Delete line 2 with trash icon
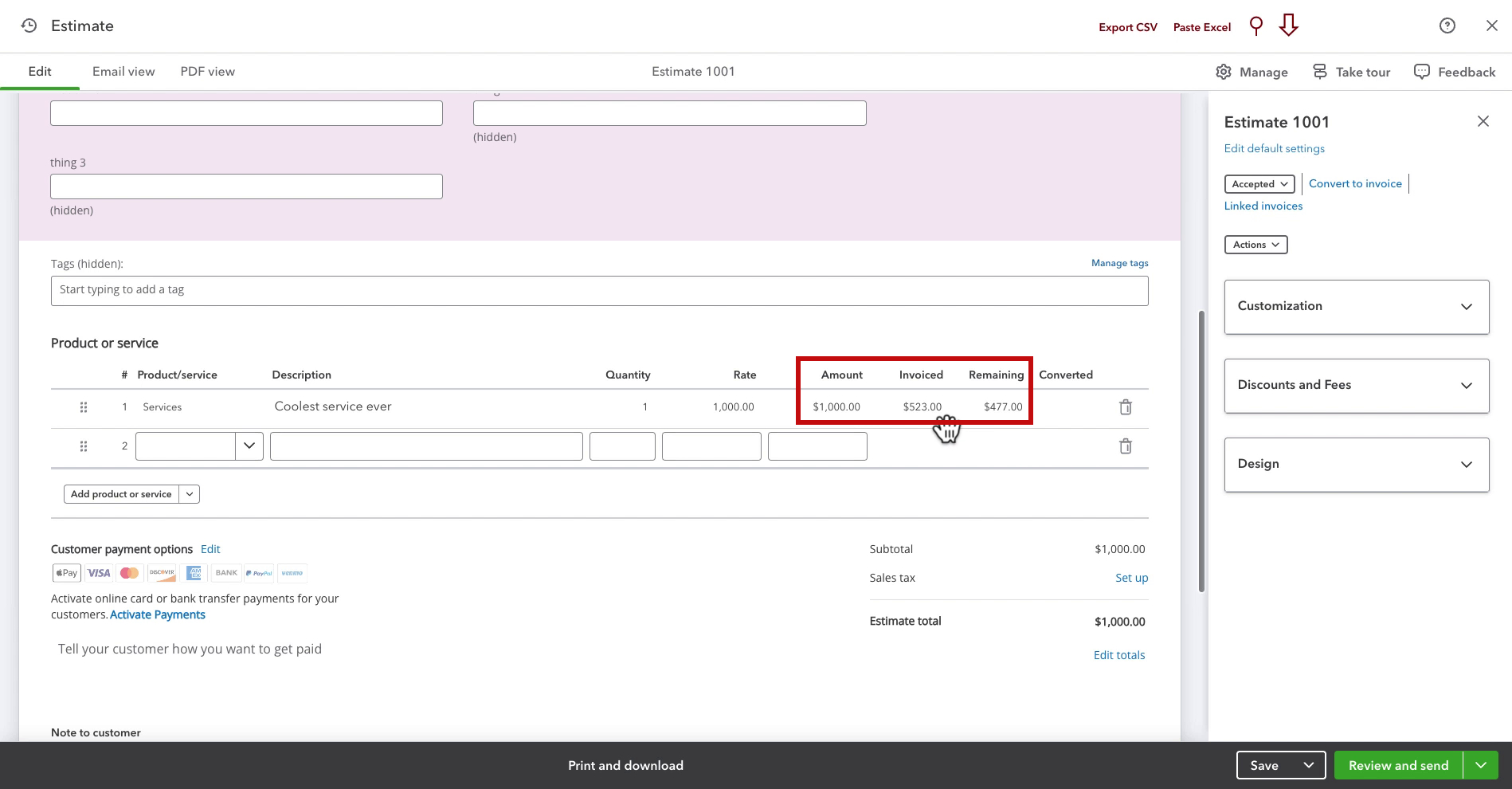The width and height of the screenshot is (1512, 789). point(1126,446)
